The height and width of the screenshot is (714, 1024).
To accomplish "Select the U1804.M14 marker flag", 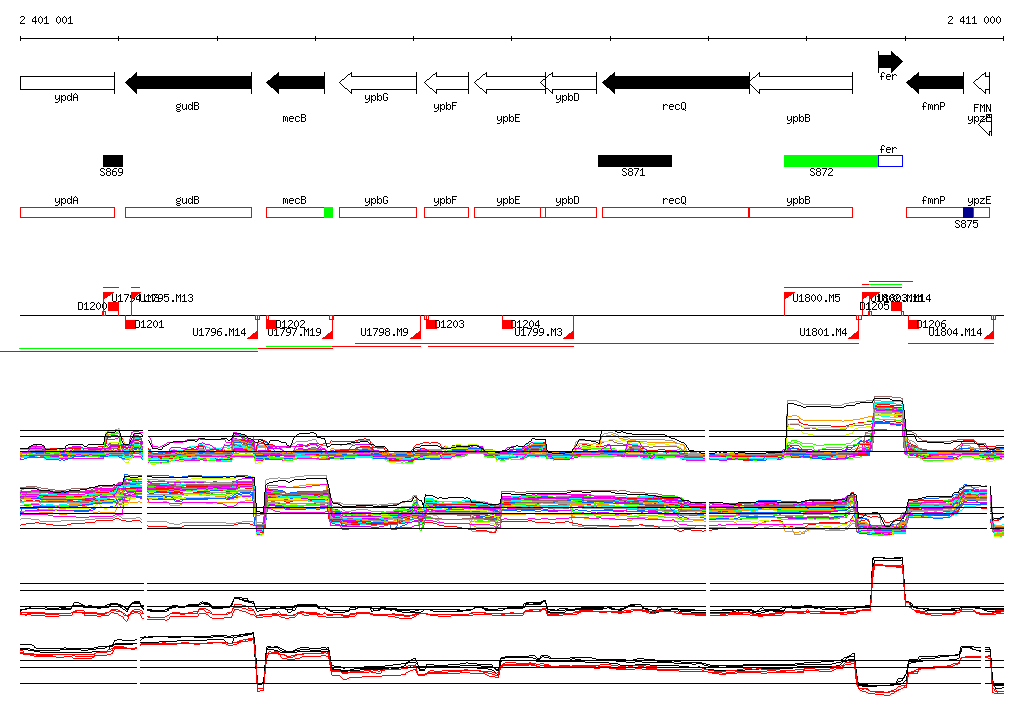I will click(989, 334).
